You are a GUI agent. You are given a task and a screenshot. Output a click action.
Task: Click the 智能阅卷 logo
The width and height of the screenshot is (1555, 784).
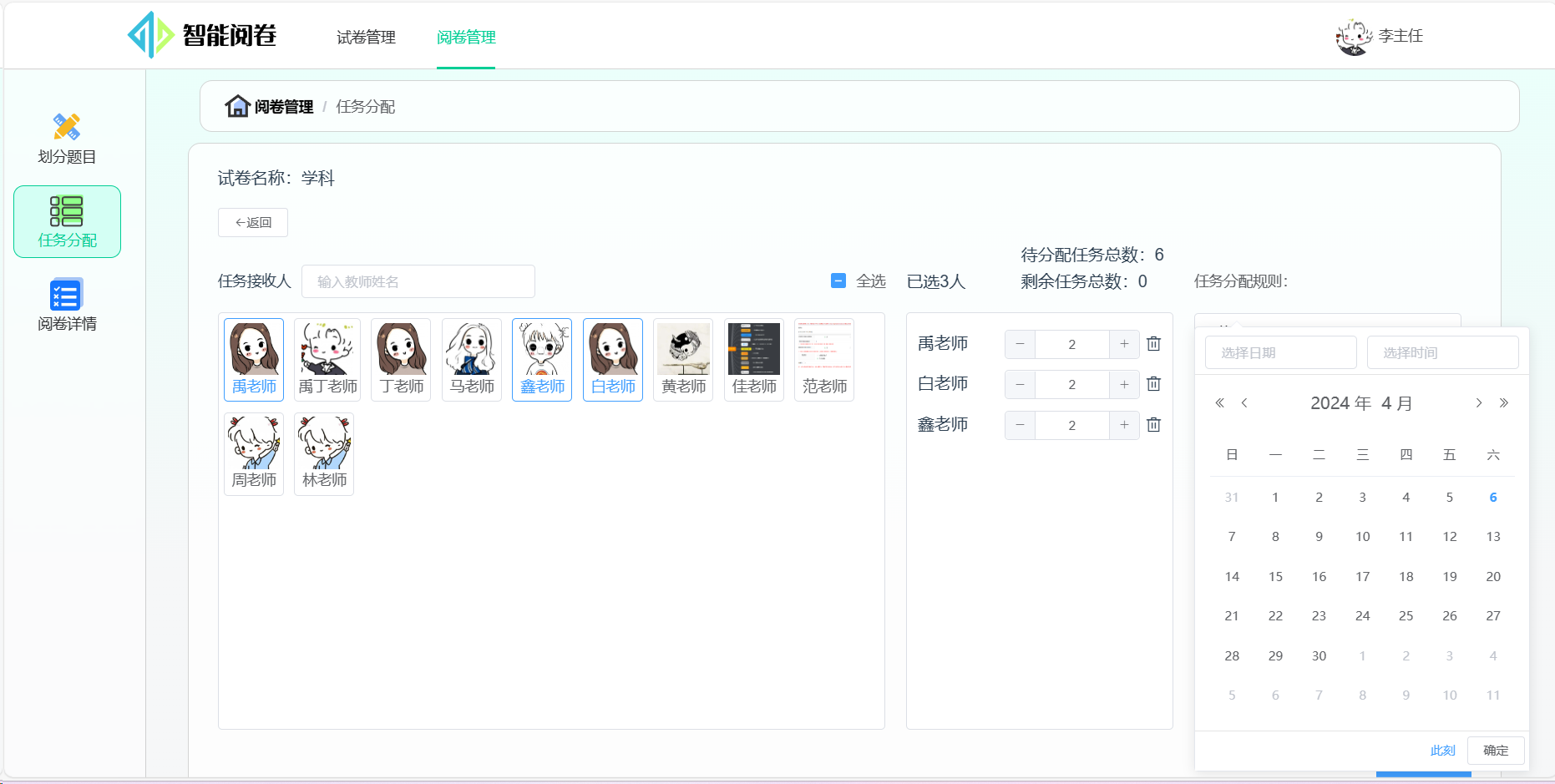[203, 35]
